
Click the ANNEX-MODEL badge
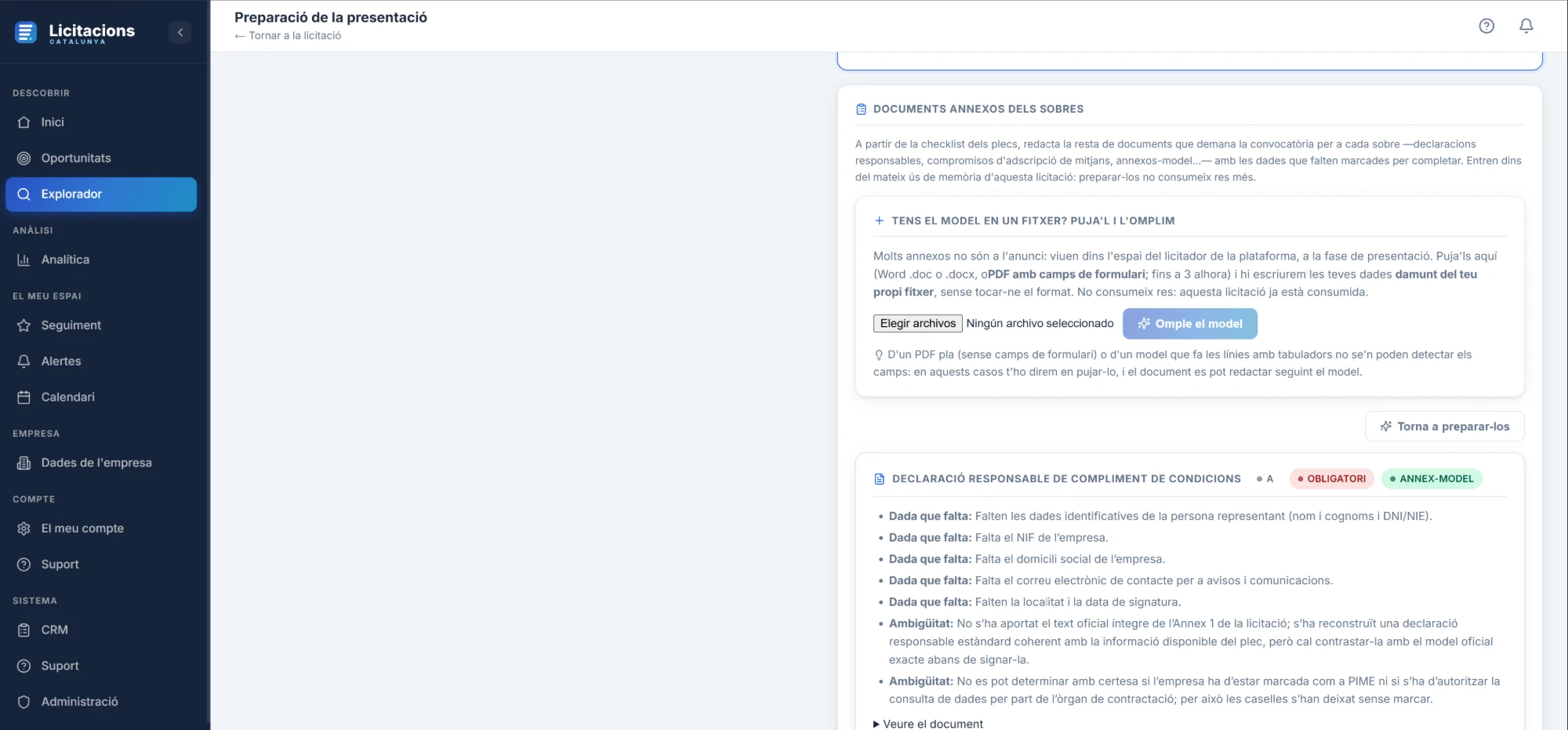coord(1431,478)
